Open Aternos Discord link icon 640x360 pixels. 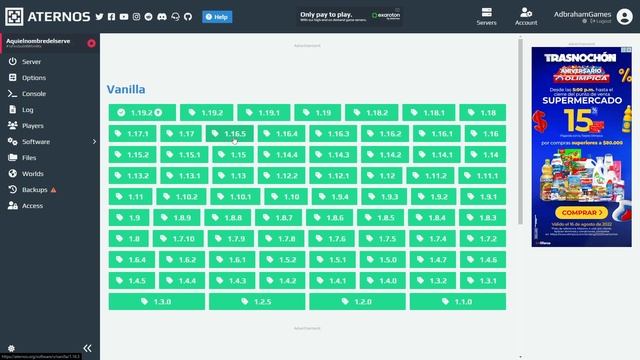tap(162, 17)
